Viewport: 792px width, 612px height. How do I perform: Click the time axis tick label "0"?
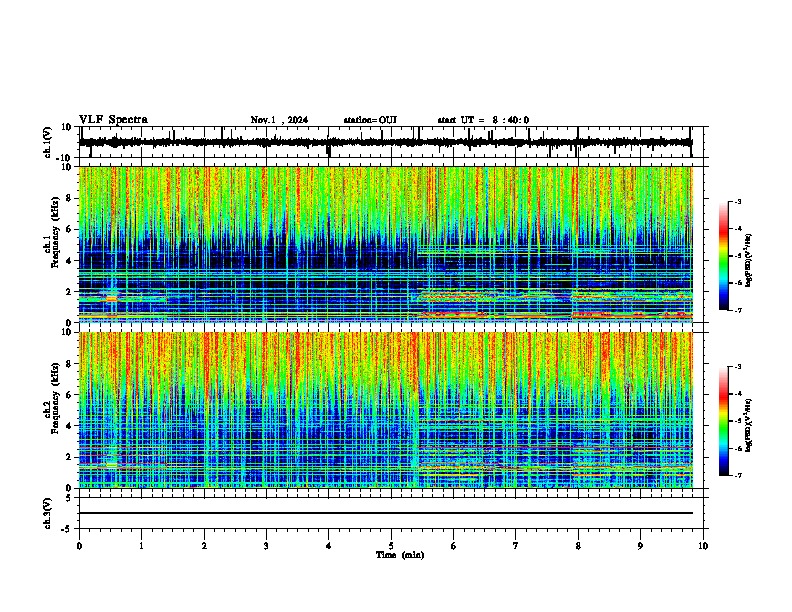(79, 546)
